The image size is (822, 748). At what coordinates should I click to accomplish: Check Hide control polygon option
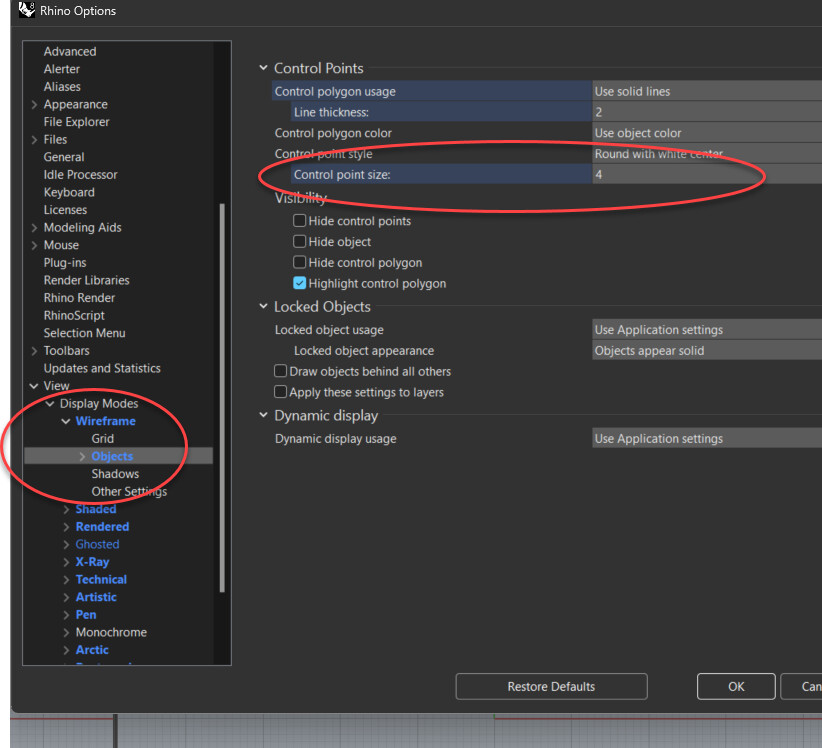tap(299, 262)
